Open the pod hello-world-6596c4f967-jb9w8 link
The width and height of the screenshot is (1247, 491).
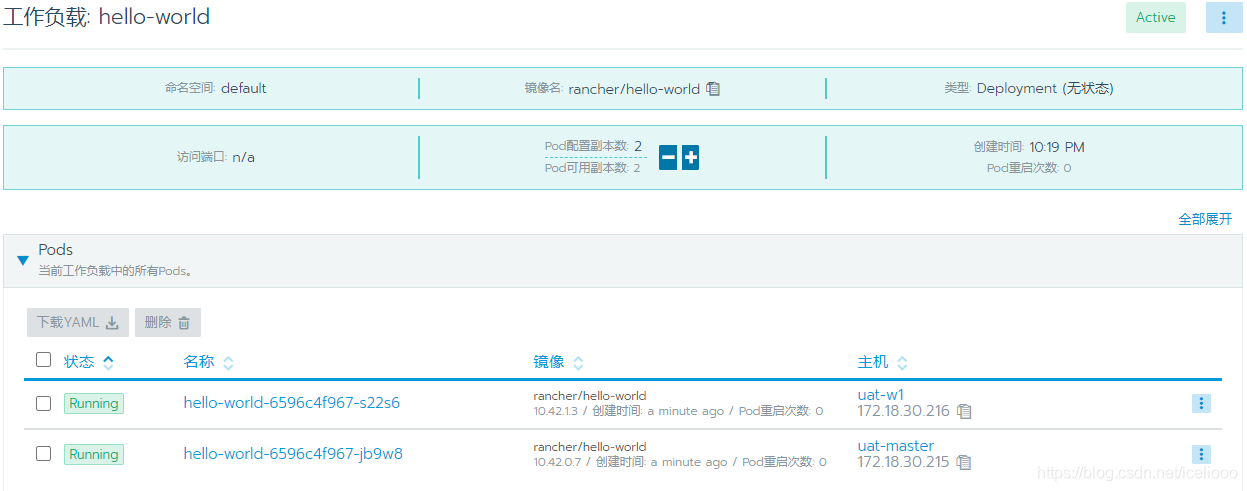(x=293, y=454)
